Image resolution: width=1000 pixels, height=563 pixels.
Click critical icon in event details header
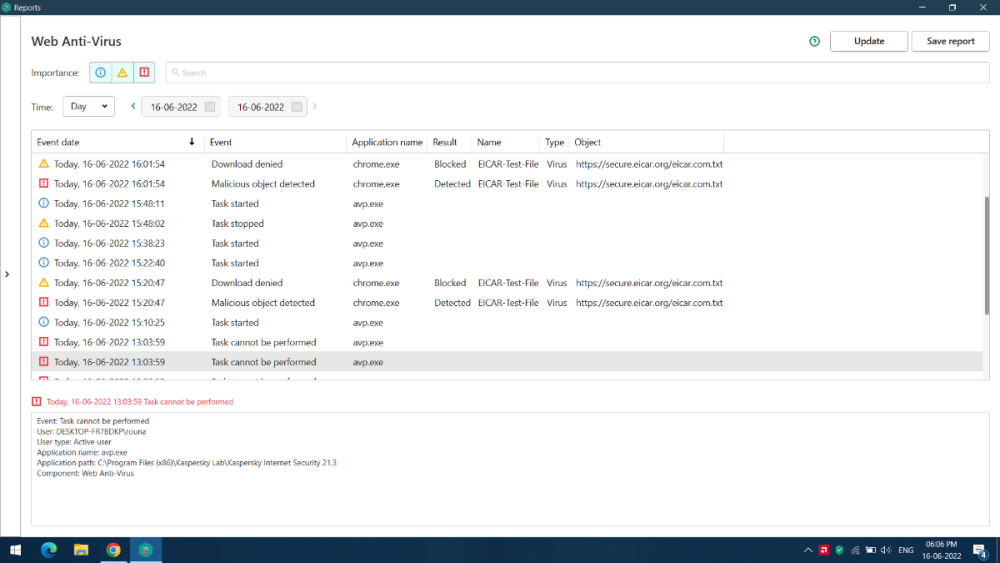click(x=36, y=402)
